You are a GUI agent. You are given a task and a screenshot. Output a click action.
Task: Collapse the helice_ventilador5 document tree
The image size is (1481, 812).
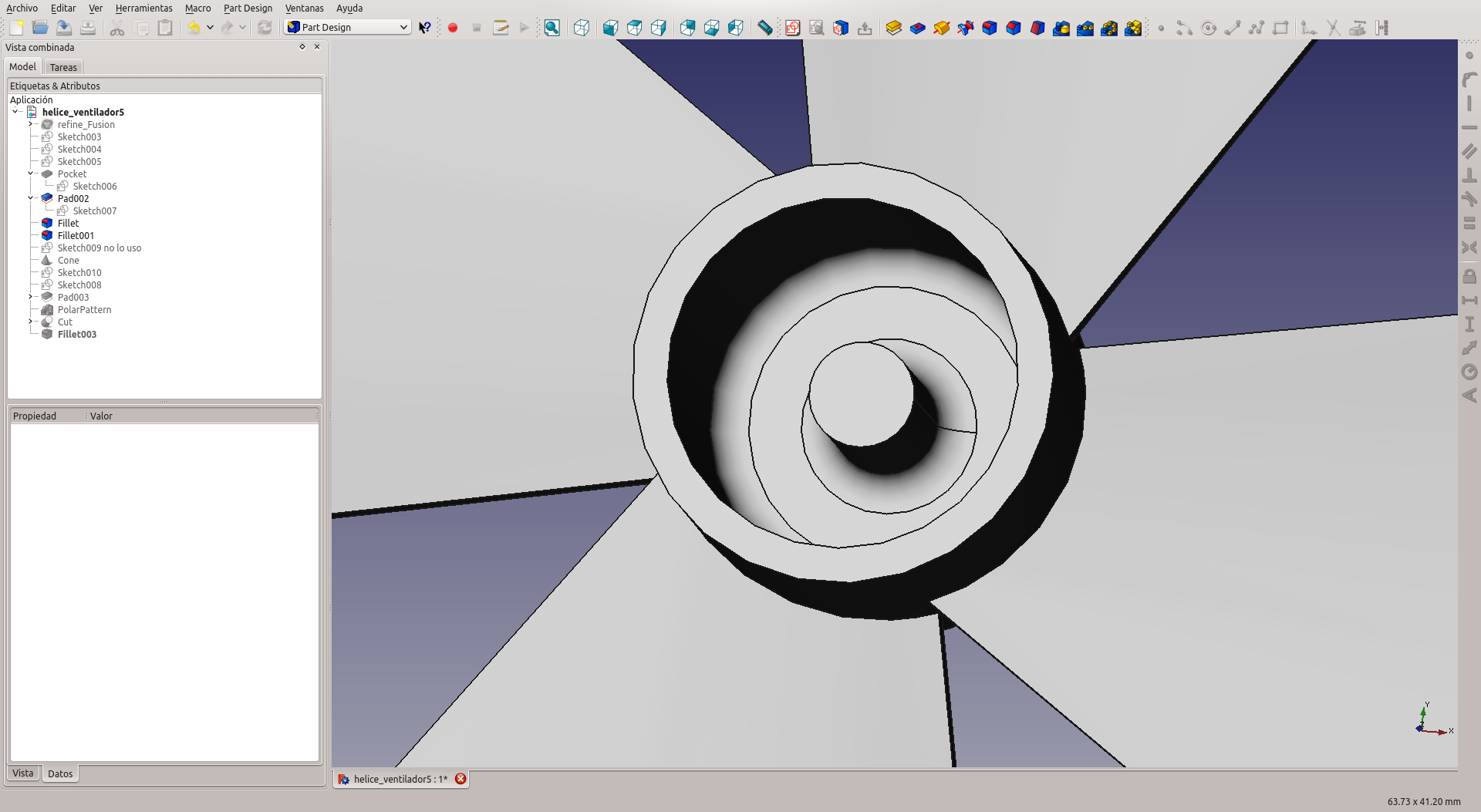[15, 112]
